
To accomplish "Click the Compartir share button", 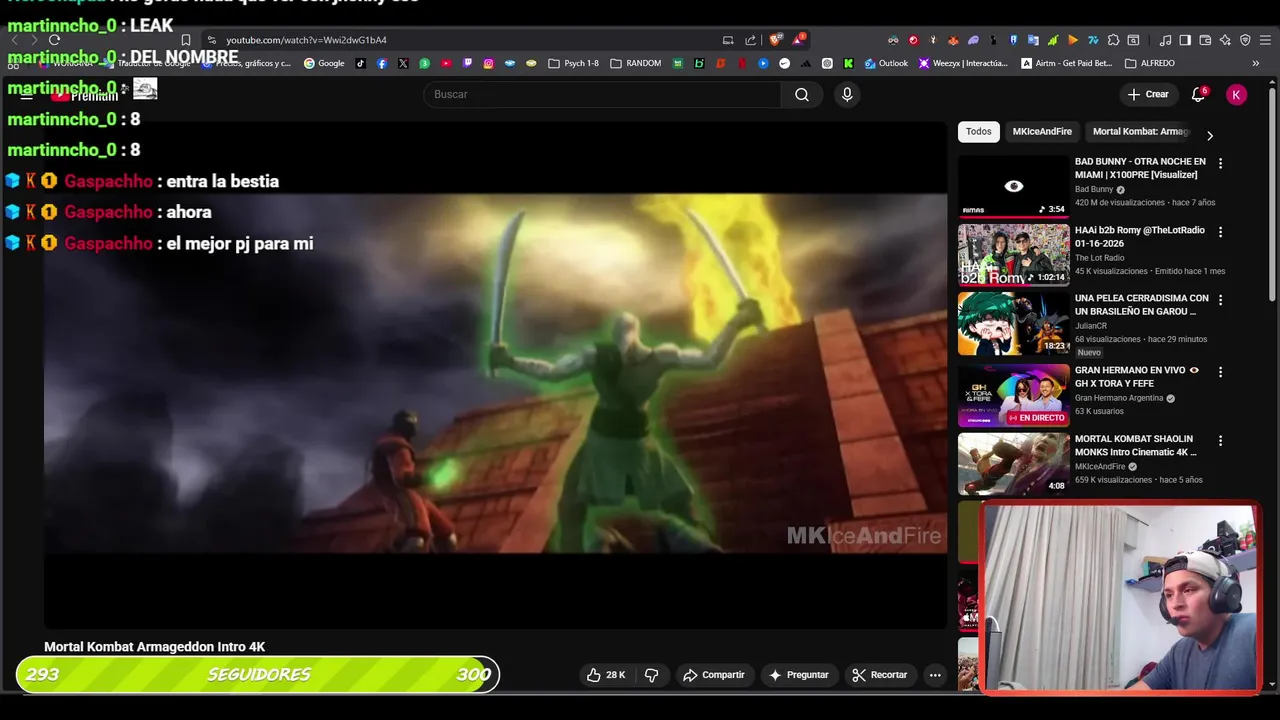I will 714,675.
